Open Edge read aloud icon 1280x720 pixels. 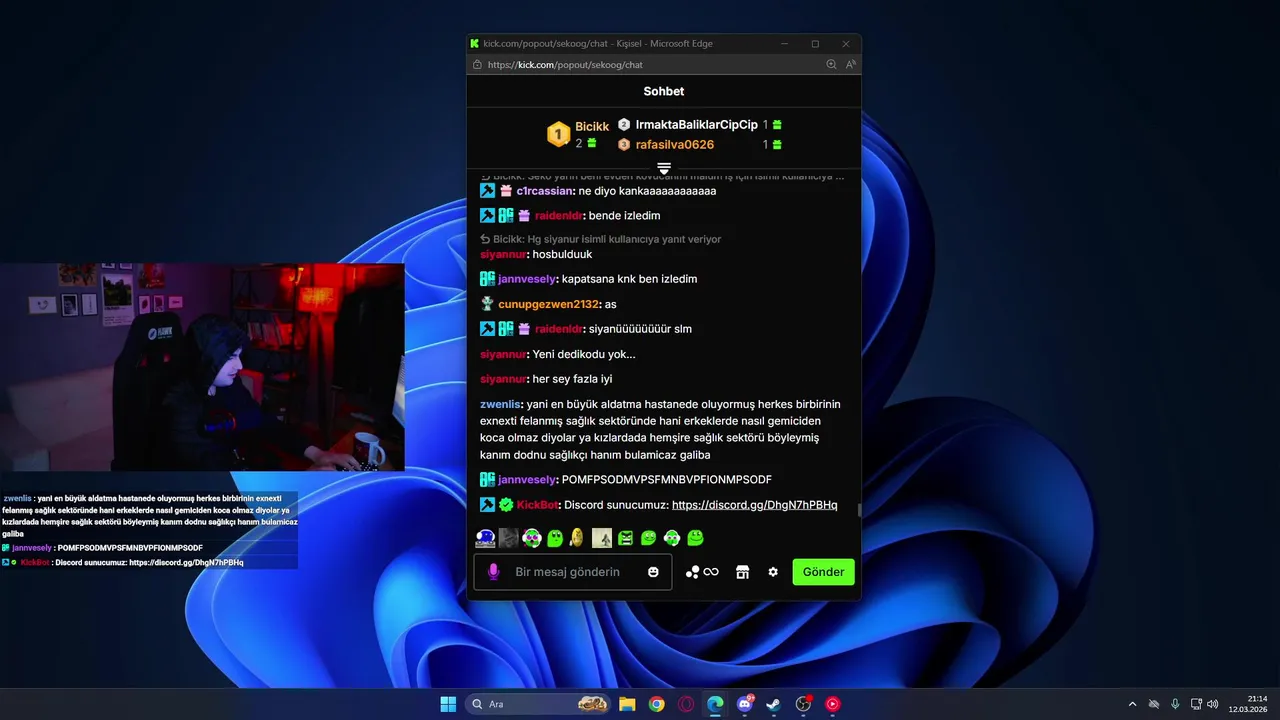pyautogui.click(x=851, y=65)
